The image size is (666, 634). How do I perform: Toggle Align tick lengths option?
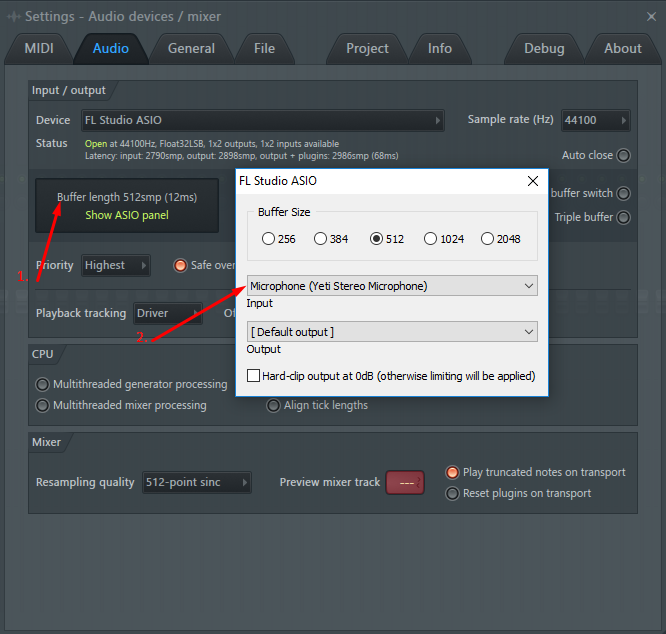click(273, 405)
